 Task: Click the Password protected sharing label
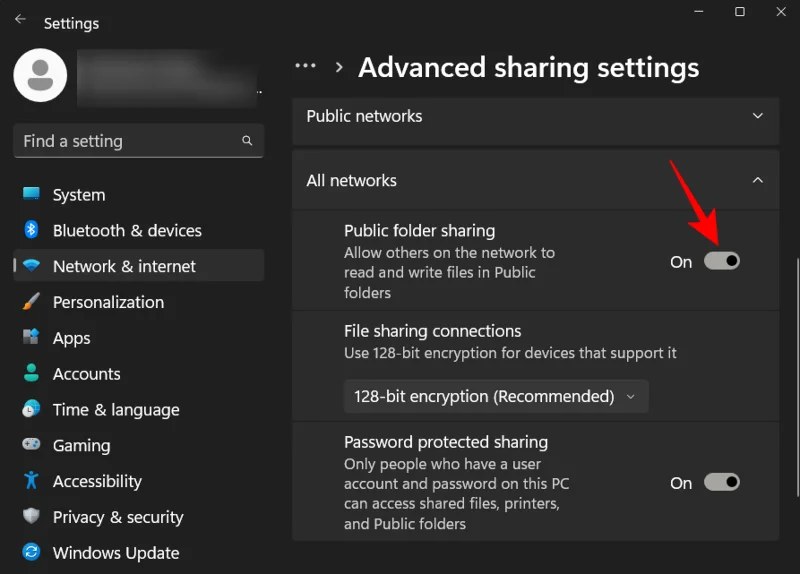(x=446, y=442)
